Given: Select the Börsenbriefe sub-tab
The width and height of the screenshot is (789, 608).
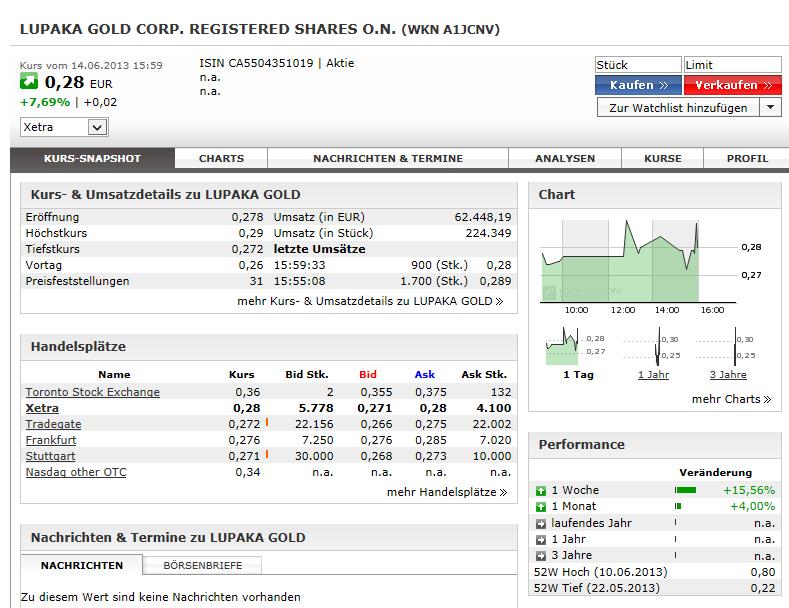Looking at the screenshot, I should 203,565.
